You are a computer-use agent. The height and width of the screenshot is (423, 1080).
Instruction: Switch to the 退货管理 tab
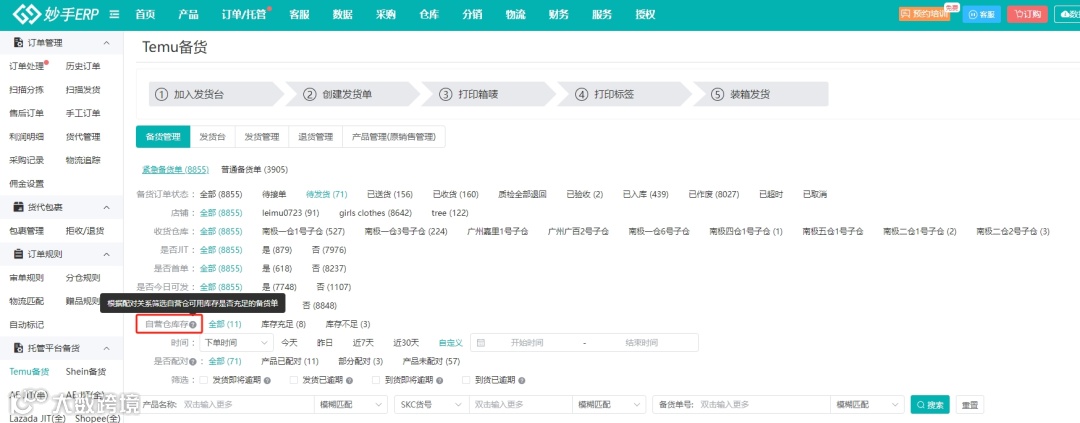(x=315, y=137)
